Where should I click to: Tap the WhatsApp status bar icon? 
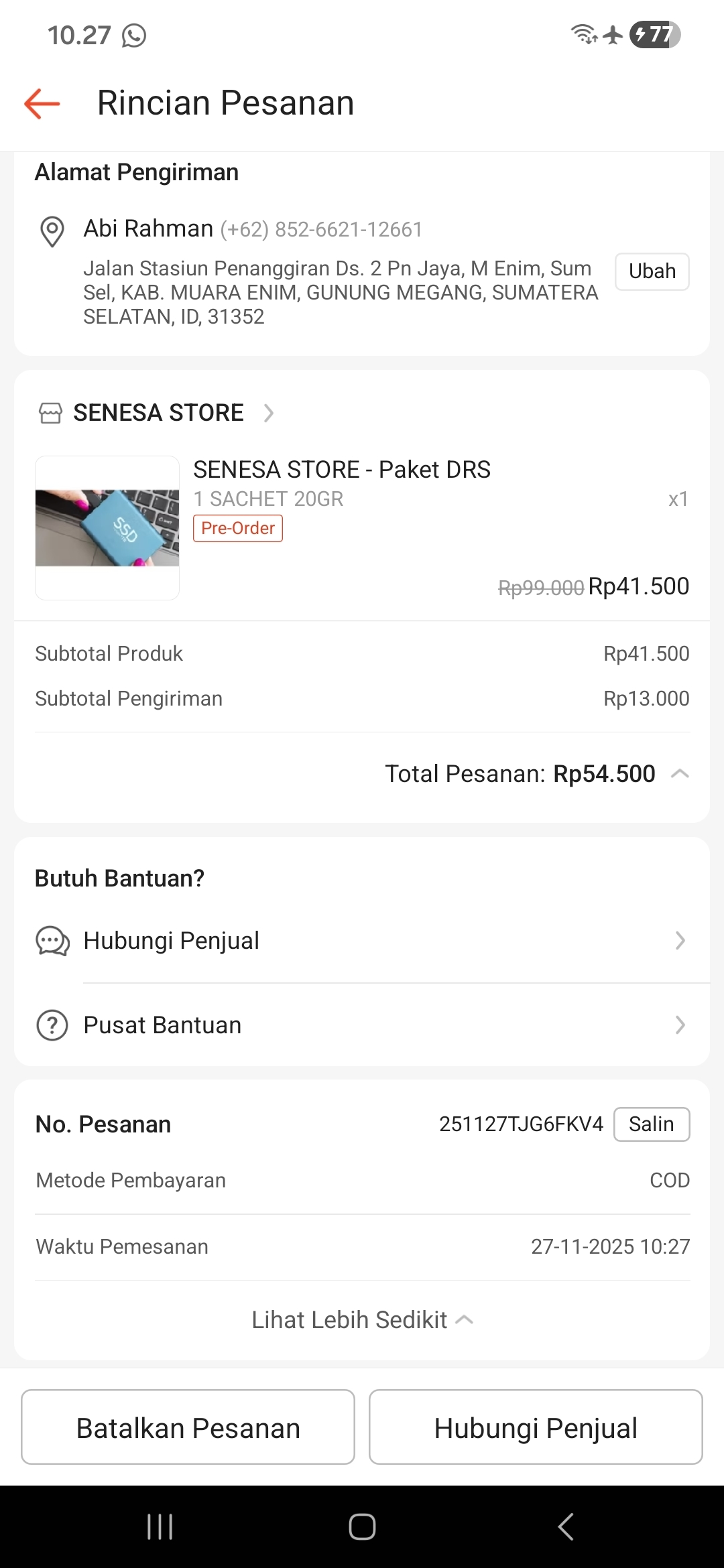134,36
